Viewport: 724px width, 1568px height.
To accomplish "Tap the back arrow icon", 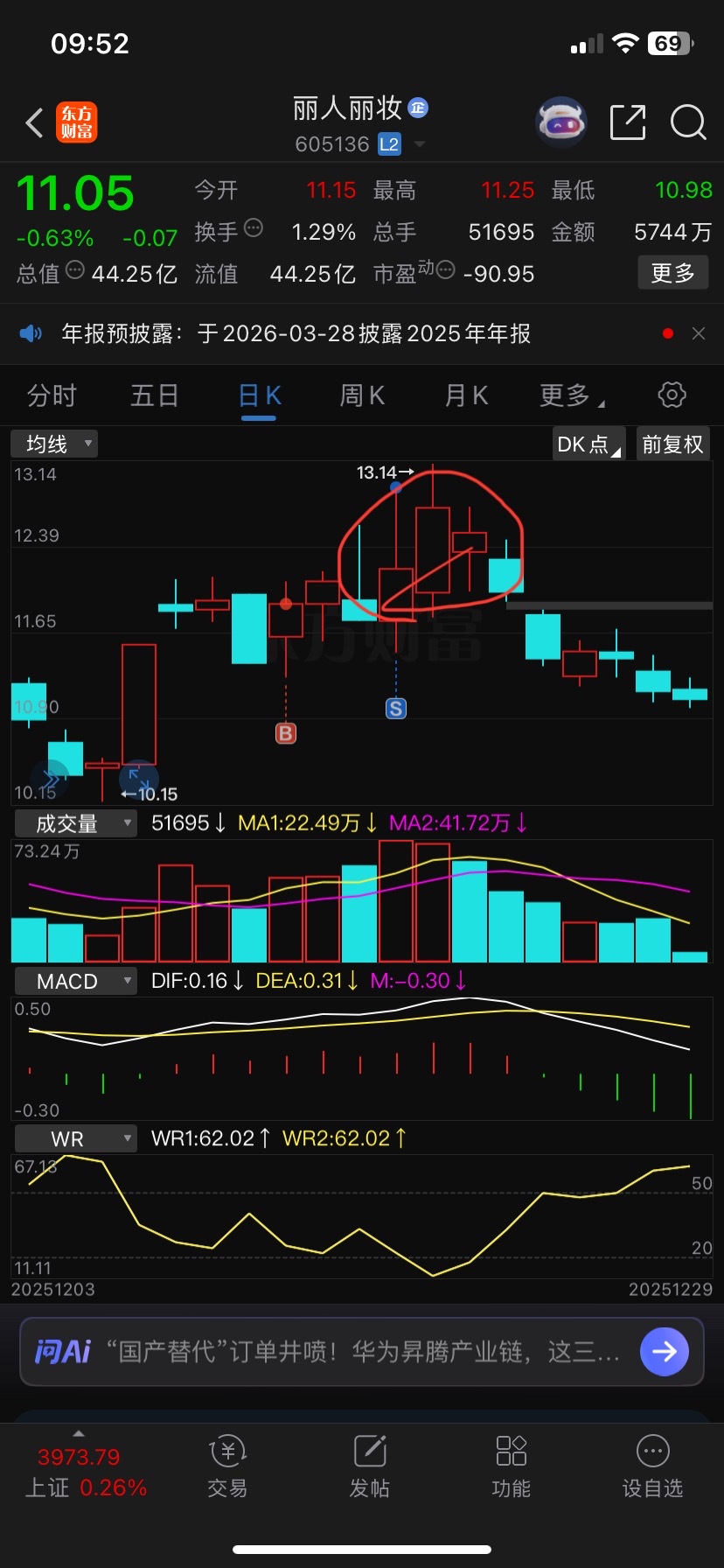I will [35, 123].
